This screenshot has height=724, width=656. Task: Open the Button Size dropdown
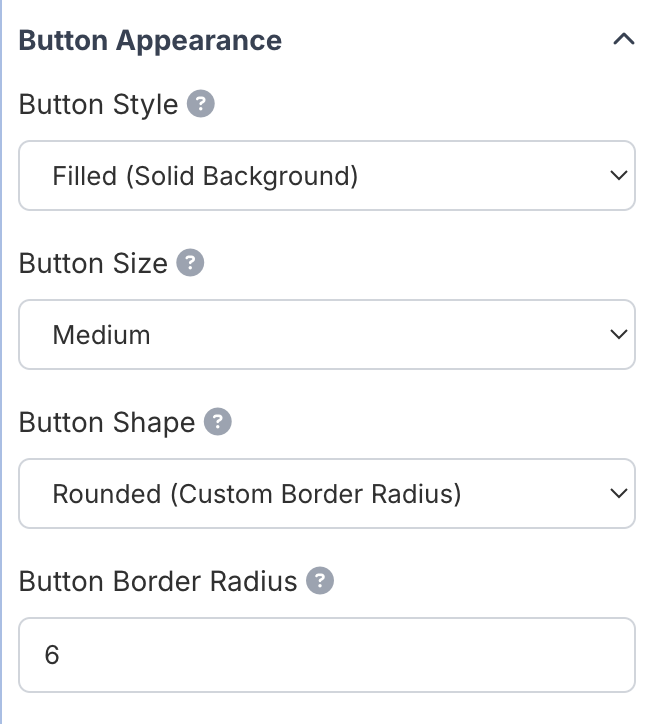point(327,335)
